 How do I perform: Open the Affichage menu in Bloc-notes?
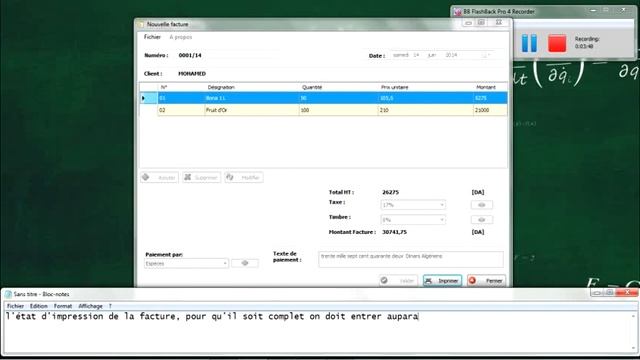point(91,306)
